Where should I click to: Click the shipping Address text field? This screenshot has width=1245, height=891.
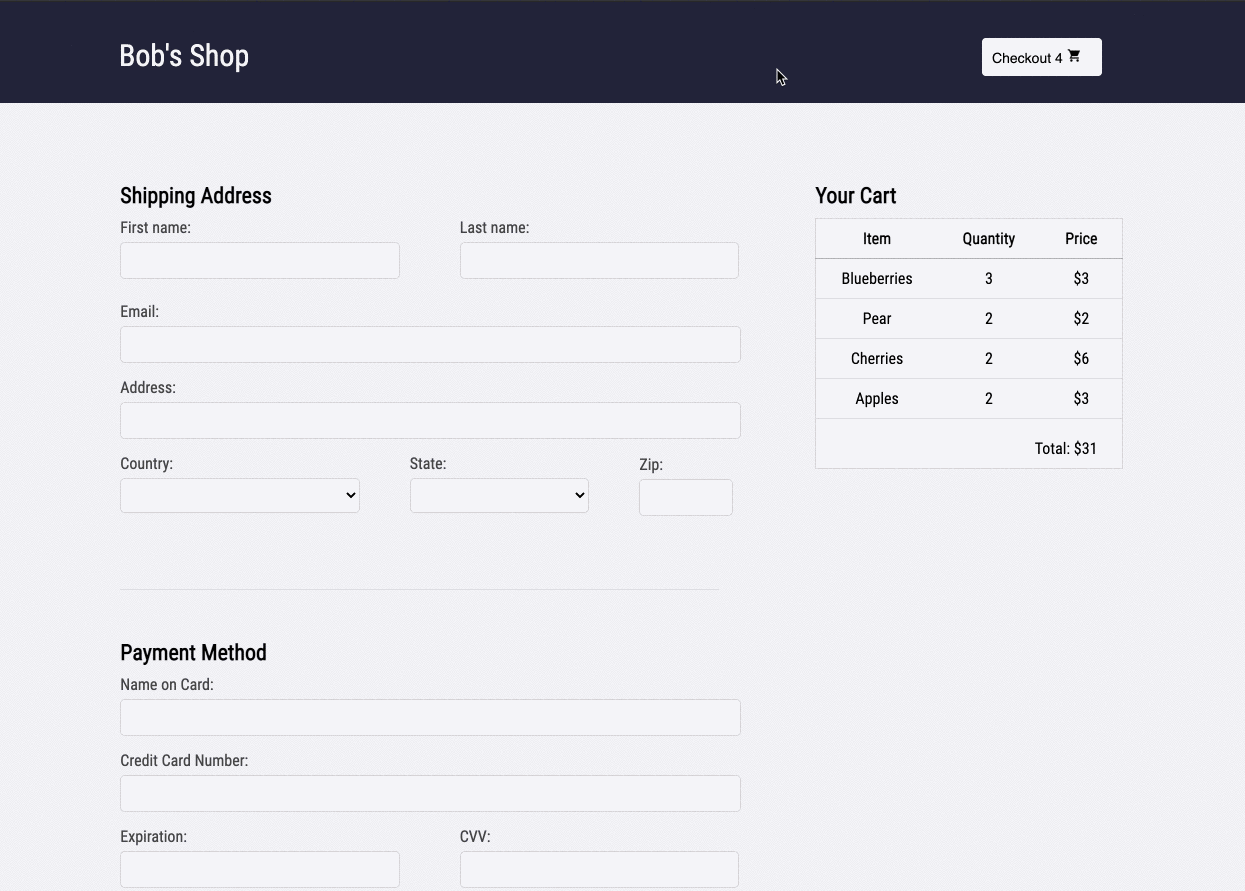coord(430,421)
